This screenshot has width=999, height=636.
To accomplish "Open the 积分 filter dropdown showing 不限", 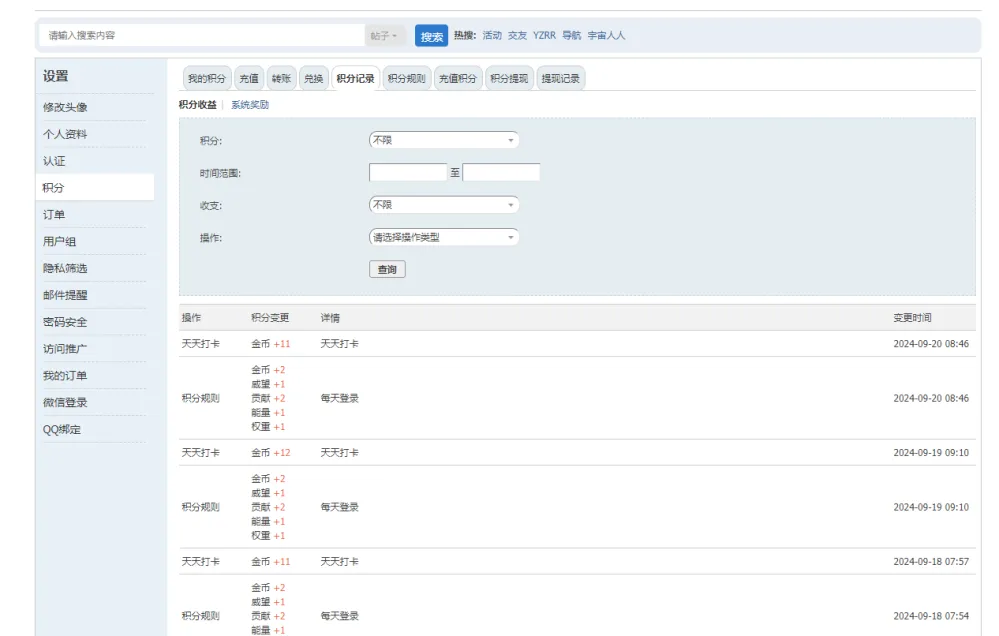I will tap(443, 140).
